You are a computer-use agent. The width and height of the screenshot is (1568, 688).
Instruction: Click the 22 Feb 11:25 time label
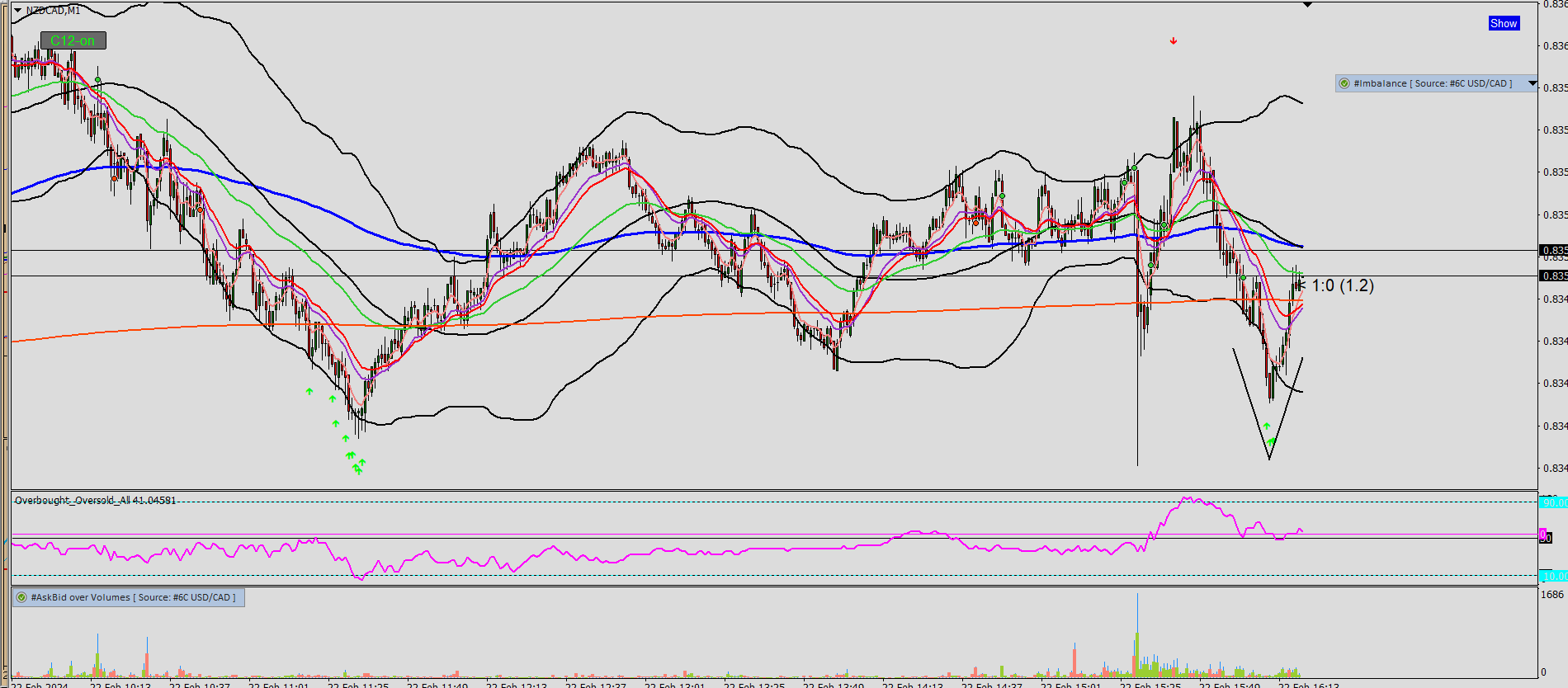coord(358,684)
